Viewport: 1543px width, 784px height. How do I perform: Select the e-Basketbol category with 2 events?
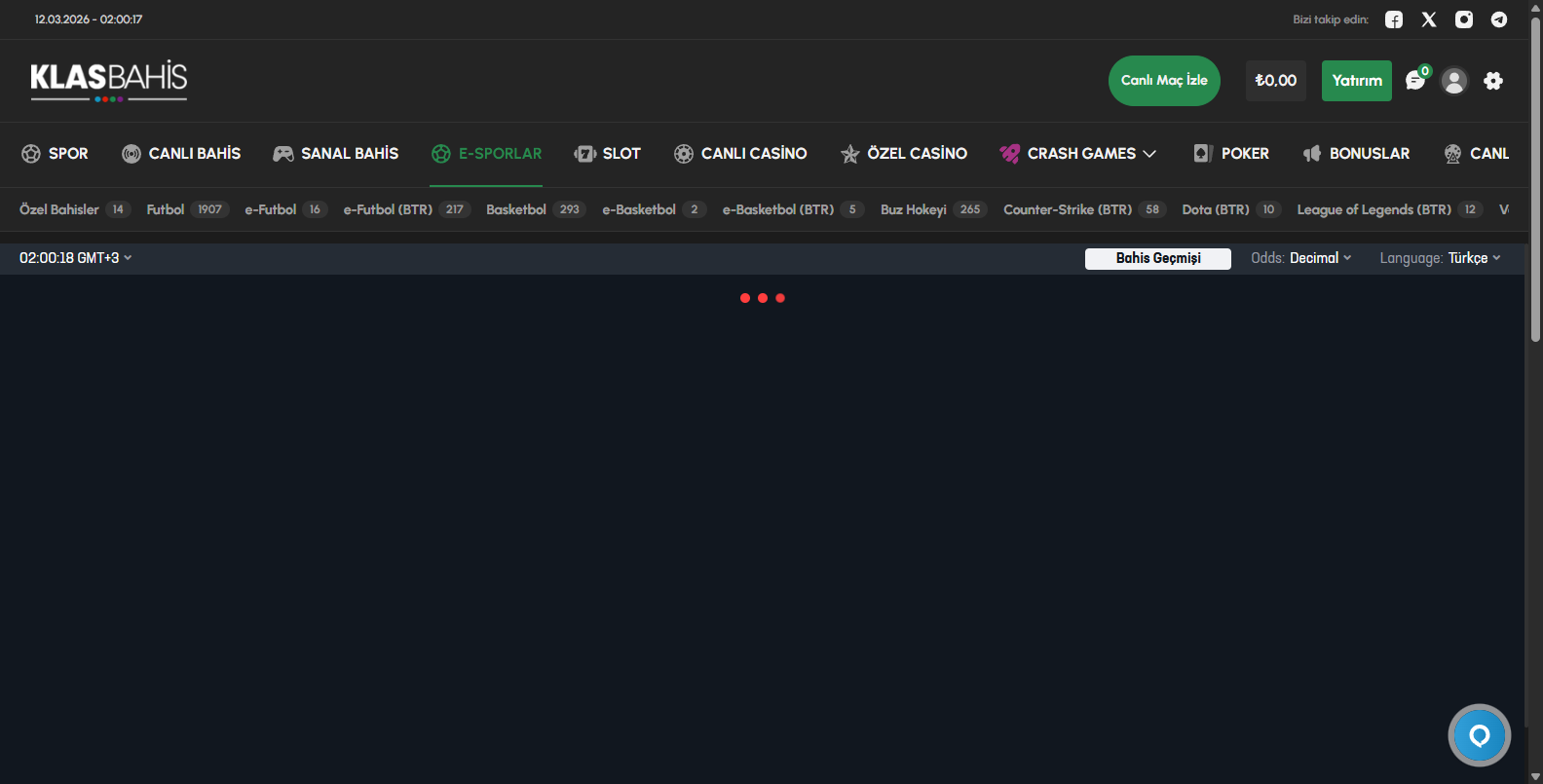[x=655, y=209]
